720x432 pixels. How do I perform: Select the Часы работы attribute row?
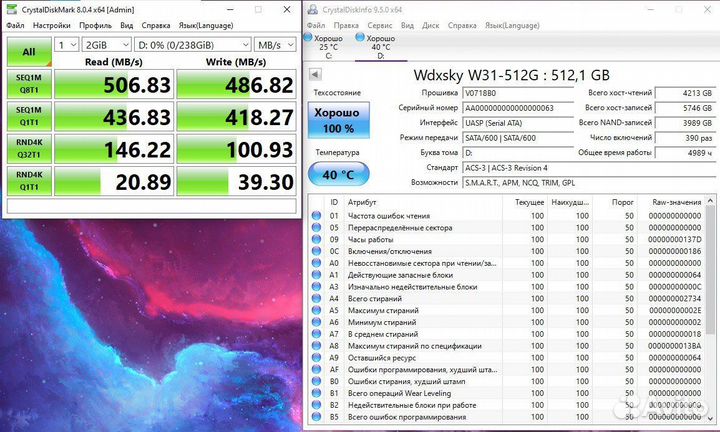point(506,239)
